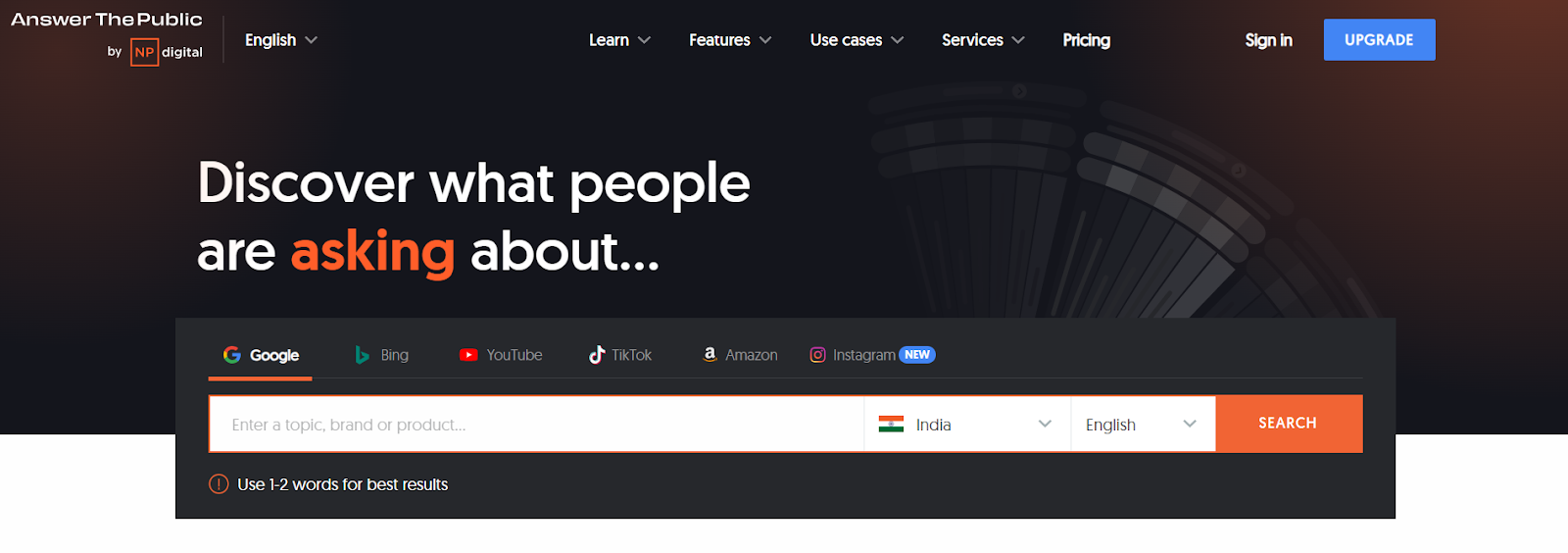Click the NP digital logo badge

click(x=144, y=52)
